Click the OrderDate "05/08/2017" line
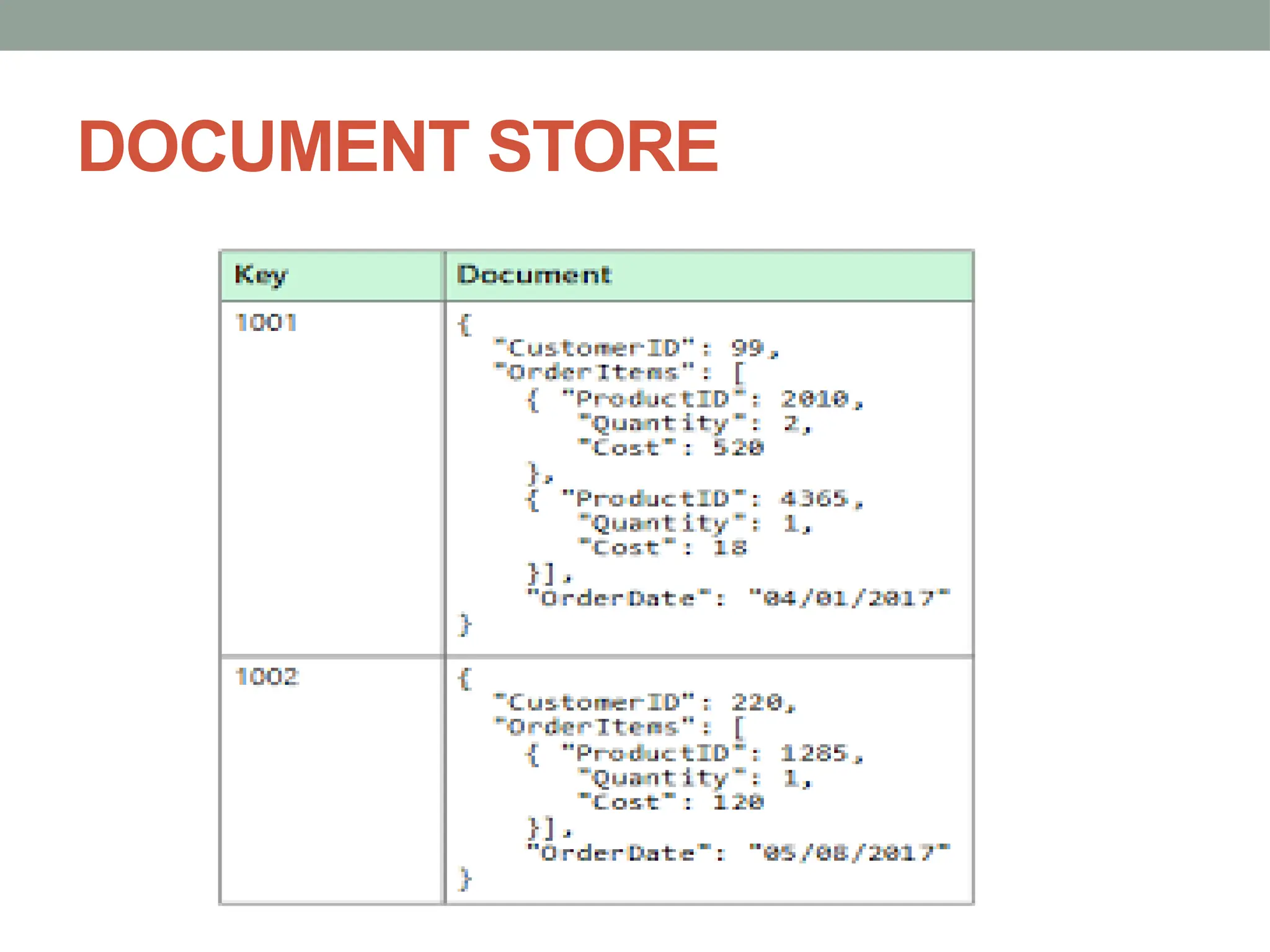This screenshot has height=952, width=1270. pyautogui.click(x=738, y=853)
